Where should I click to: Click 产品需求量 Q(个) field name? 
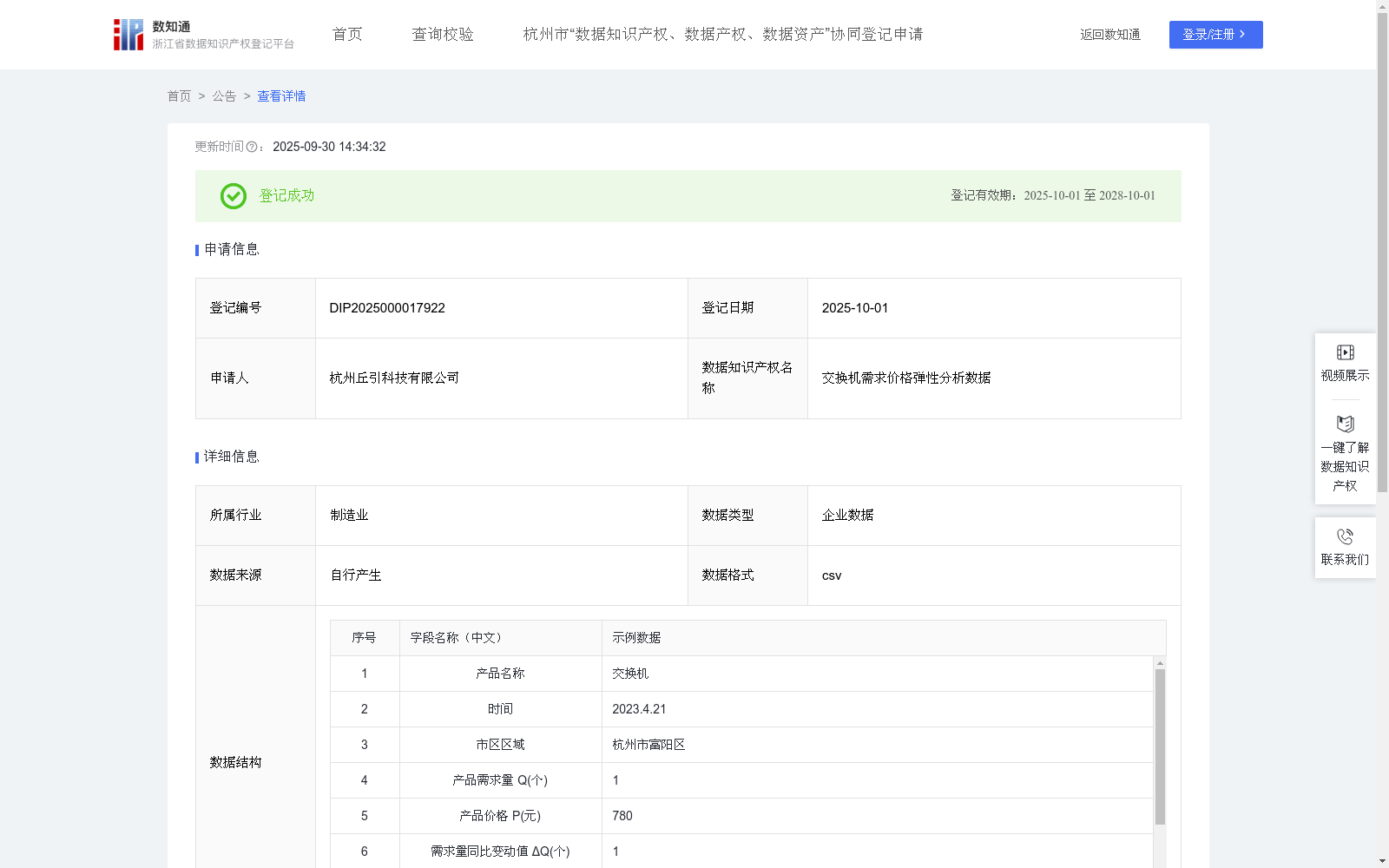[500, 780]
